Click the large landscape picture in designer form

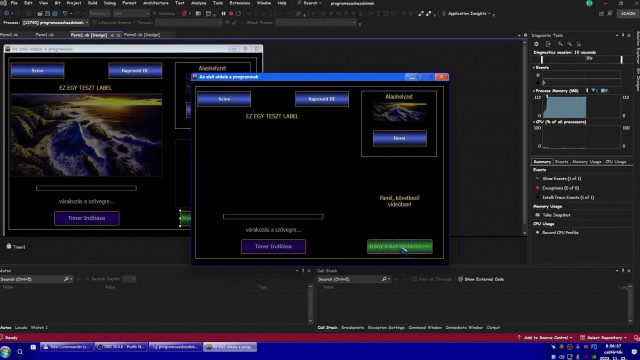(87, 135)
